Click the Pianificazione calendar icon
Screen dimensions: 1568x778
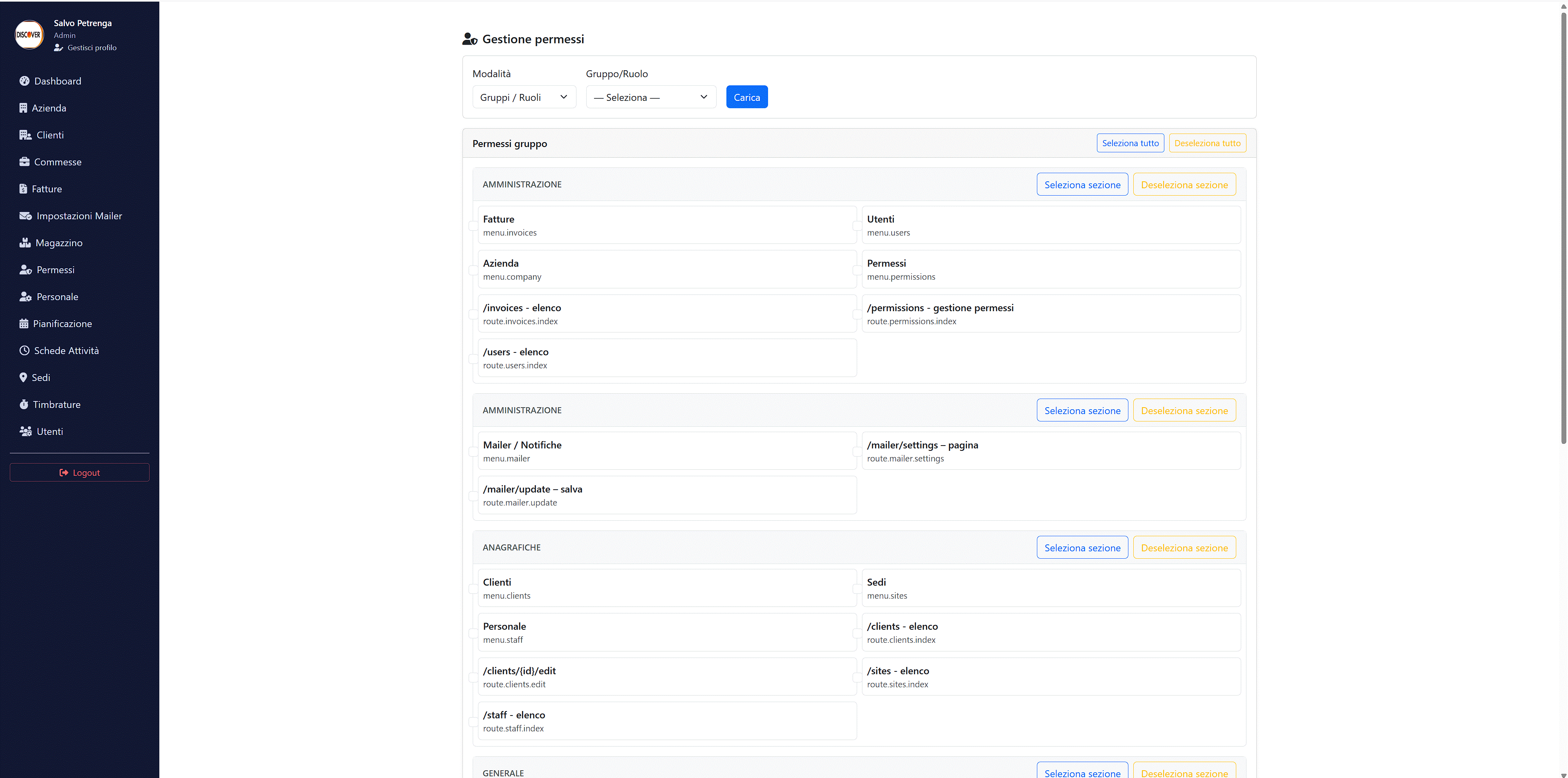[24, 323]
